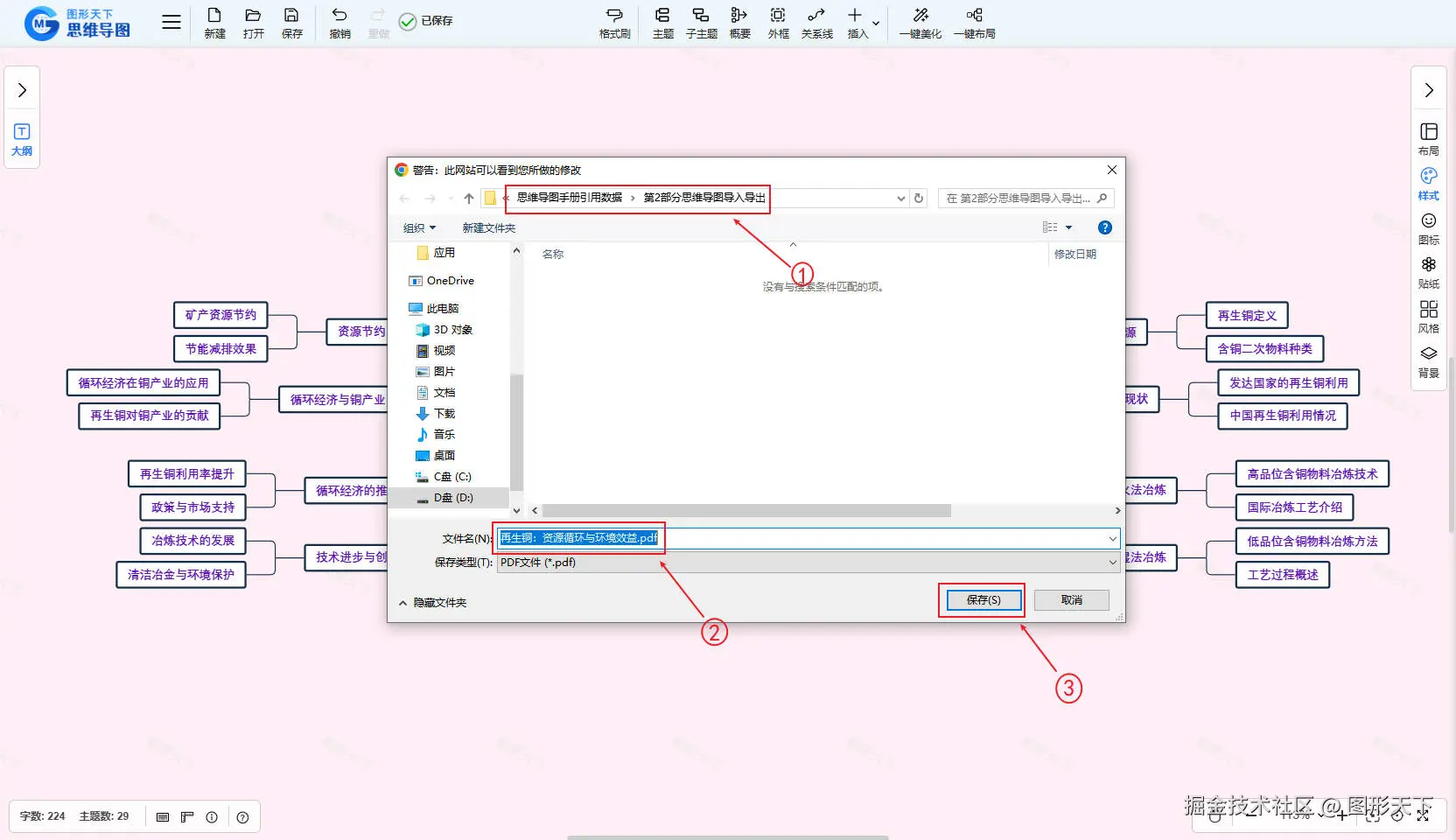Expand the address bar path dropdown
Viewport: 1456px width, 840px height.
point(900,199)
